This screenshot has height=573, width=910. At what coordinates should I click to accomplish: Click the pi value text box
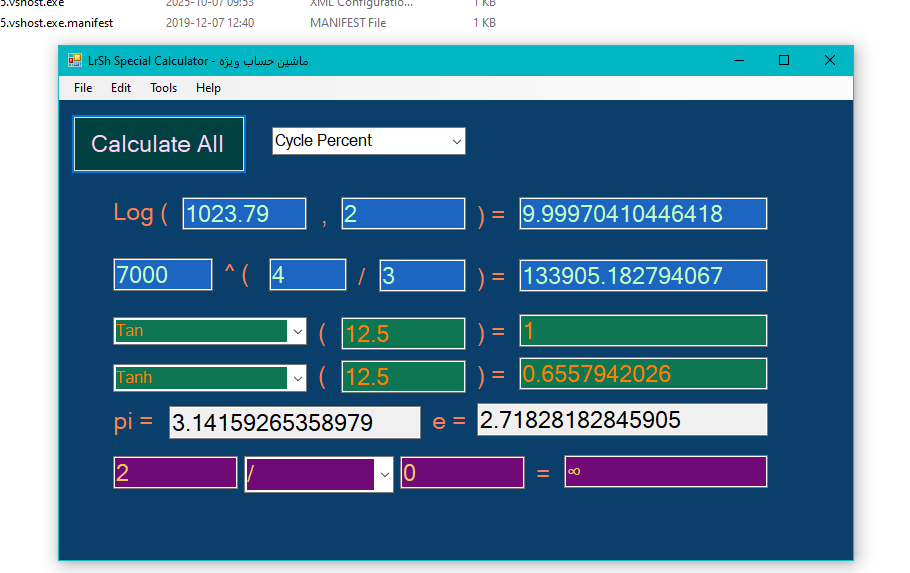(295, 423)
